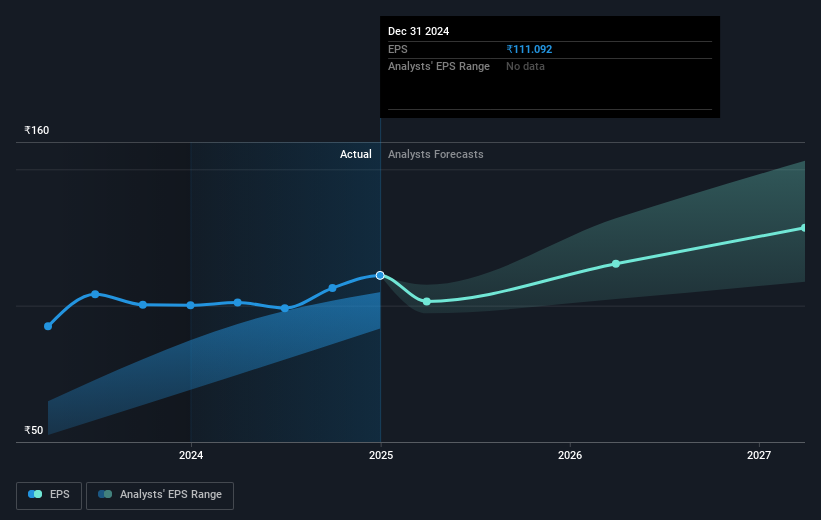The height and width of the screenshot is (520, 821).
Task: Toggle the Analysts' EPS Range legend
Action: pyautogui.click(x=160, y=495)
